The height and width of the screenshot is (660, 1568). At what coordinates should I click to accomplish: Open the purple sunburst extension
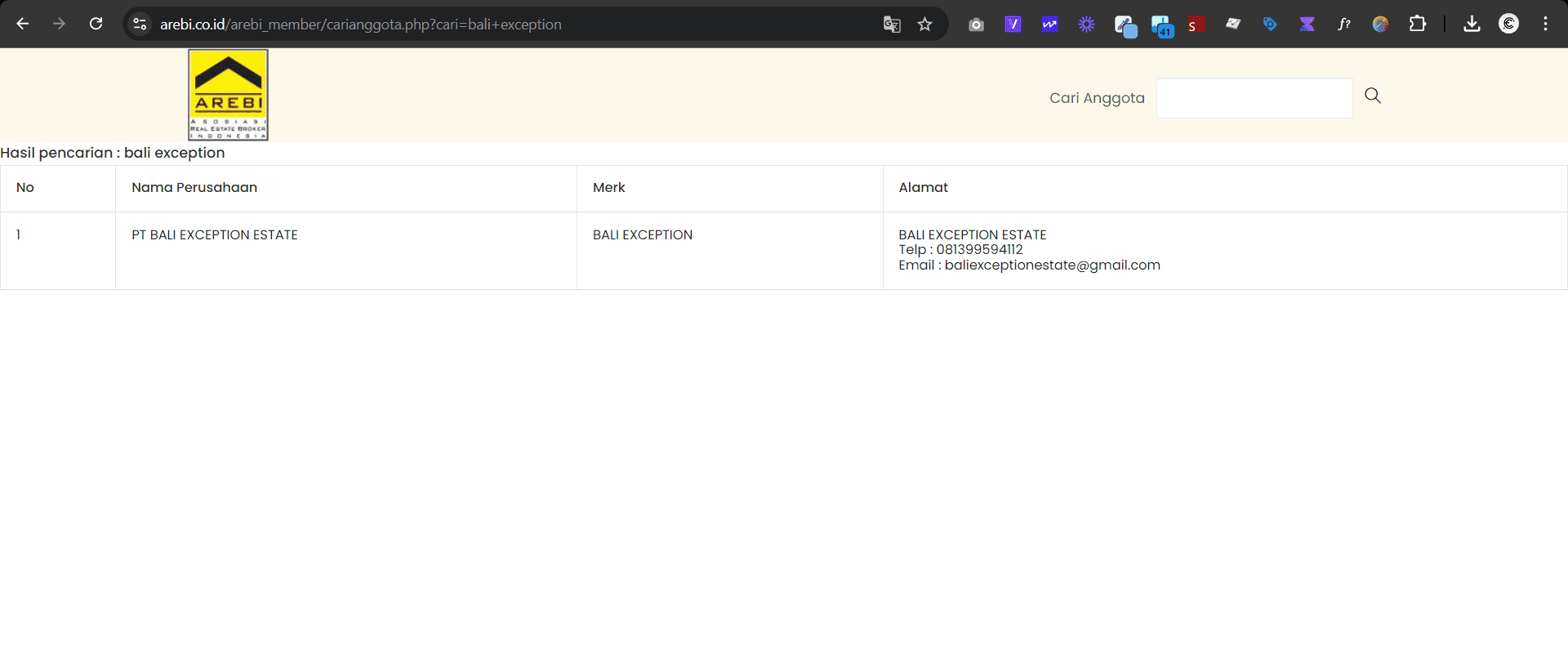tap(1086, 25)
